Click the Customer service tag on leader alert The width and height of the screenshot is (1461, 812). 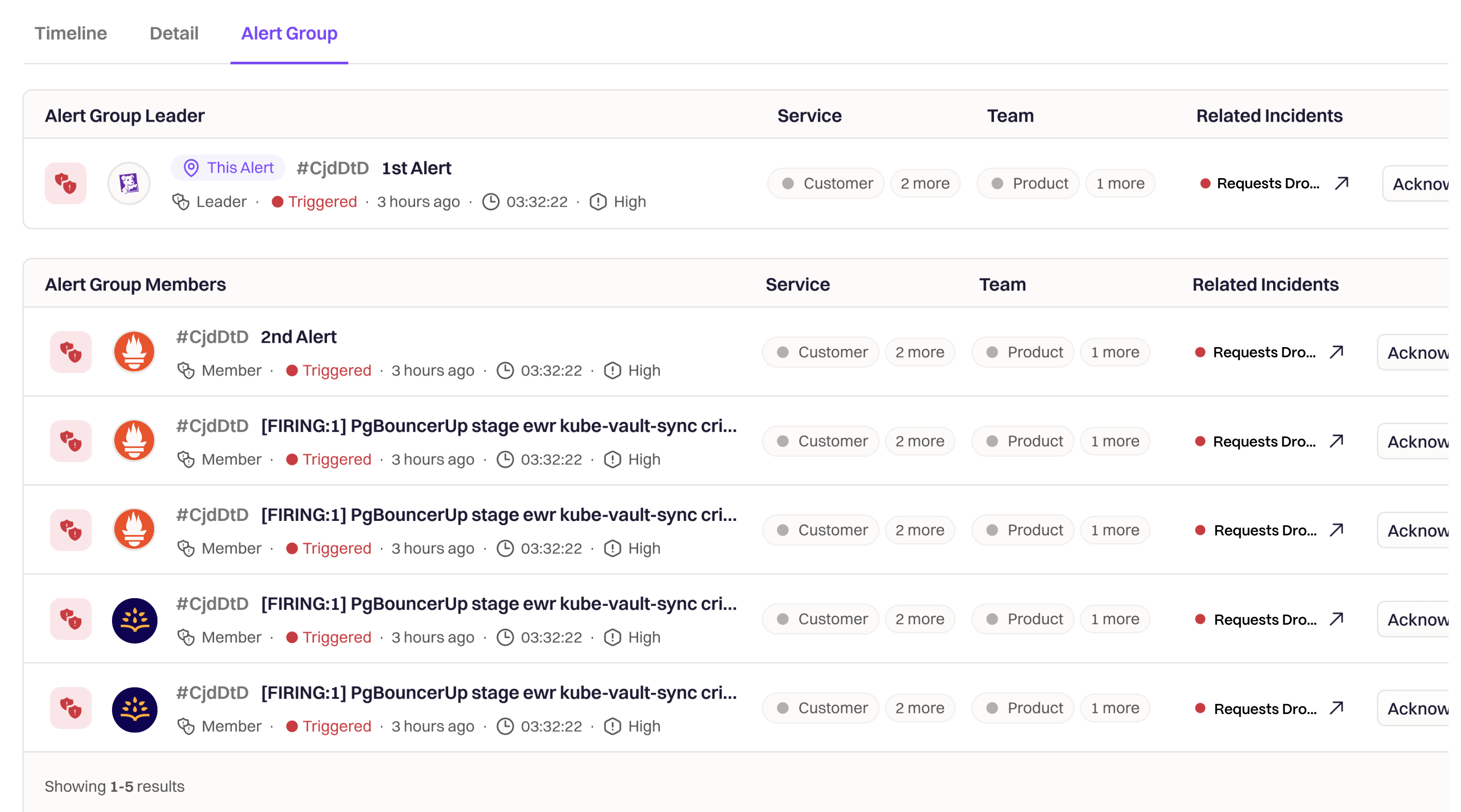(826, 183)
